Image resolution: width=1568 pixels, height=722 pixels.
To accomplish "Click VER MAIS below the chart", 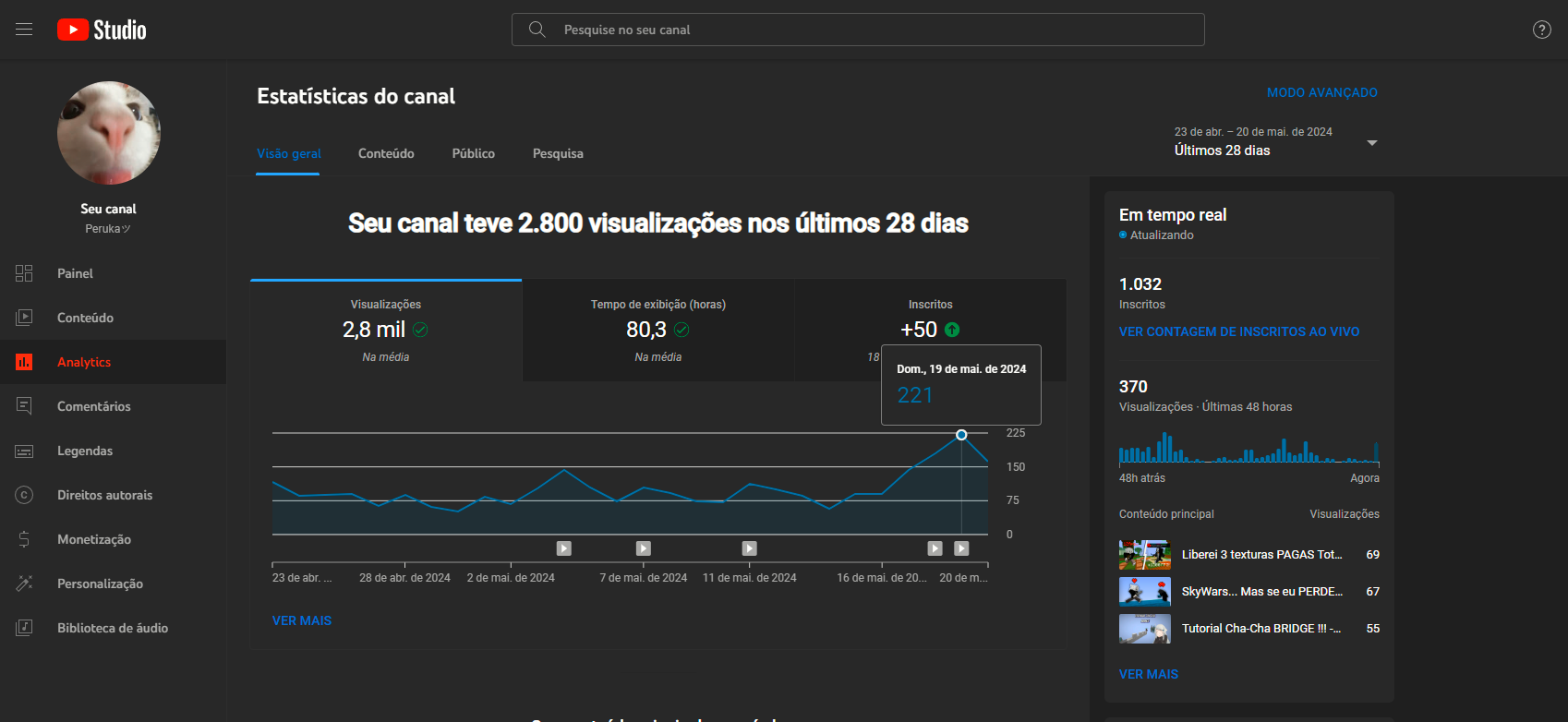I will (x=301, y=620).
